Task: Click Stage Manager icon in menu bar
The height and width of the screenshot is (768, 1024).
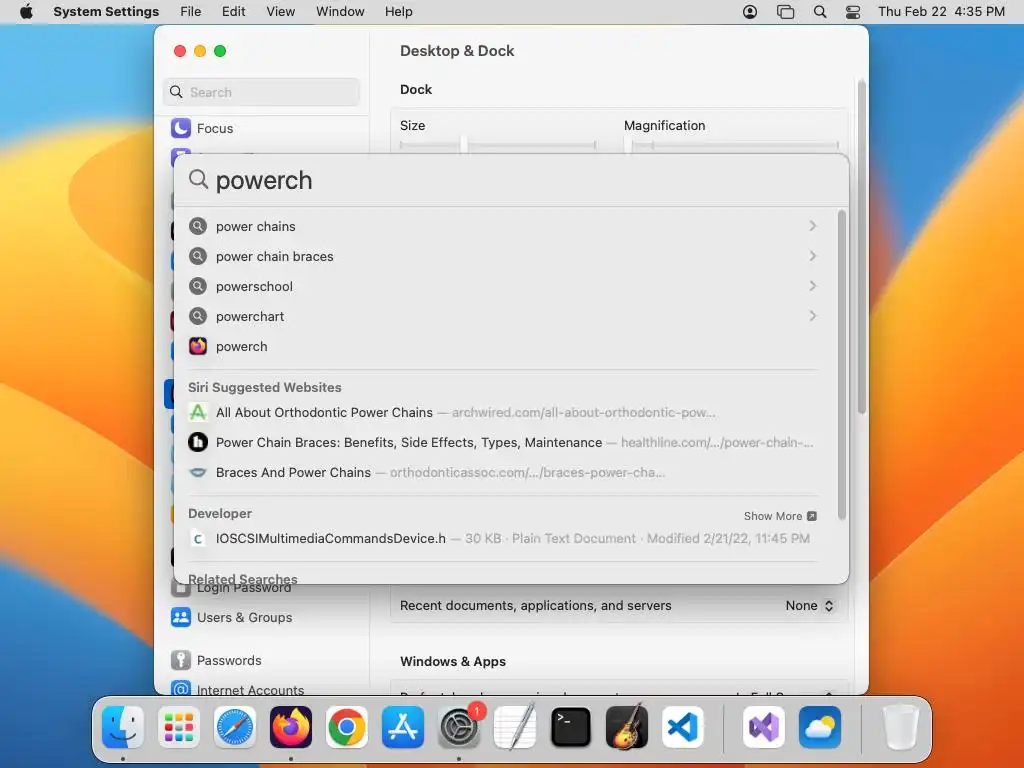Action: [786, 12]
